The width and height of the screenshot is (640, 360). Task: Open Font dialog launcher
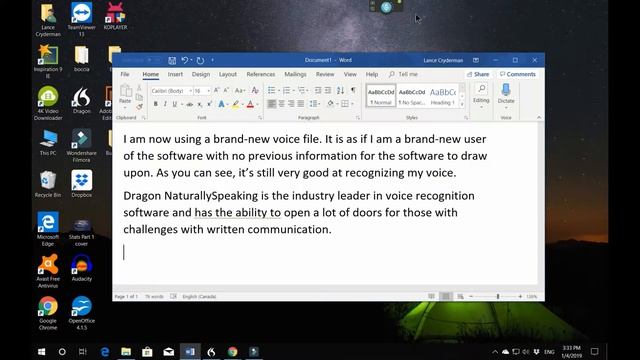[260, 118]
